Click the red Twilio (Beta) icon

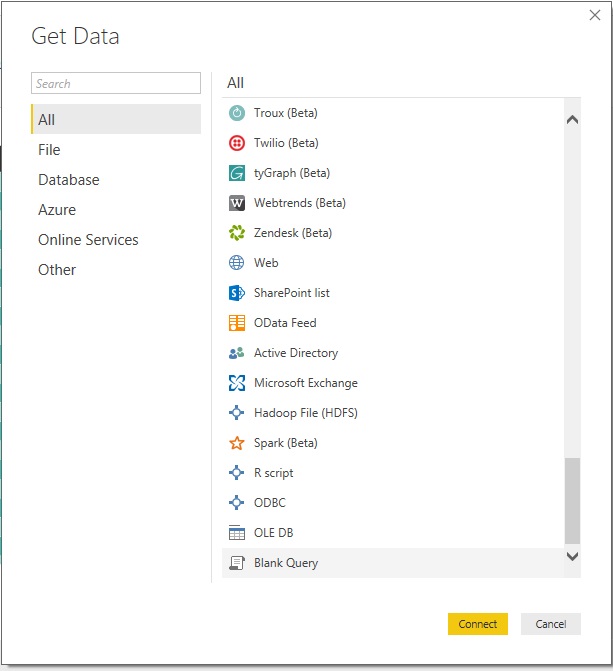coord(237,143)
